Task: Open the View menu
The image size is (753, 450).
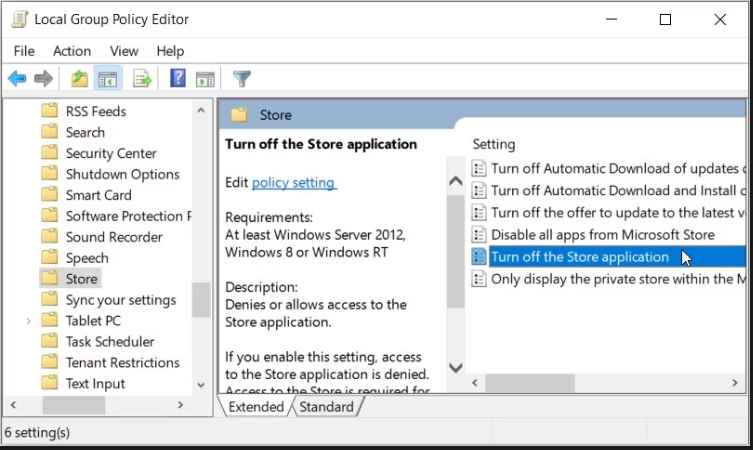Action: 124,51
